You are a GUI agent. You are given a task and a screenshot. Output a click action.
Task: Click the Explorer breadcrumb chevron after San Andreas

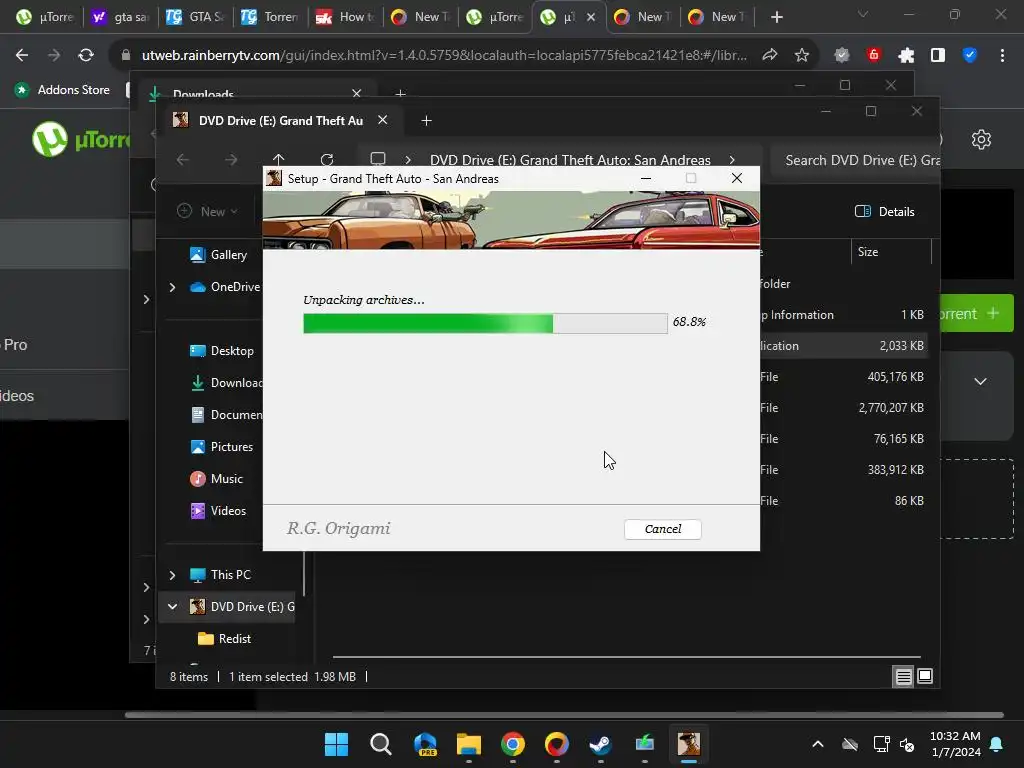[732, 159]
